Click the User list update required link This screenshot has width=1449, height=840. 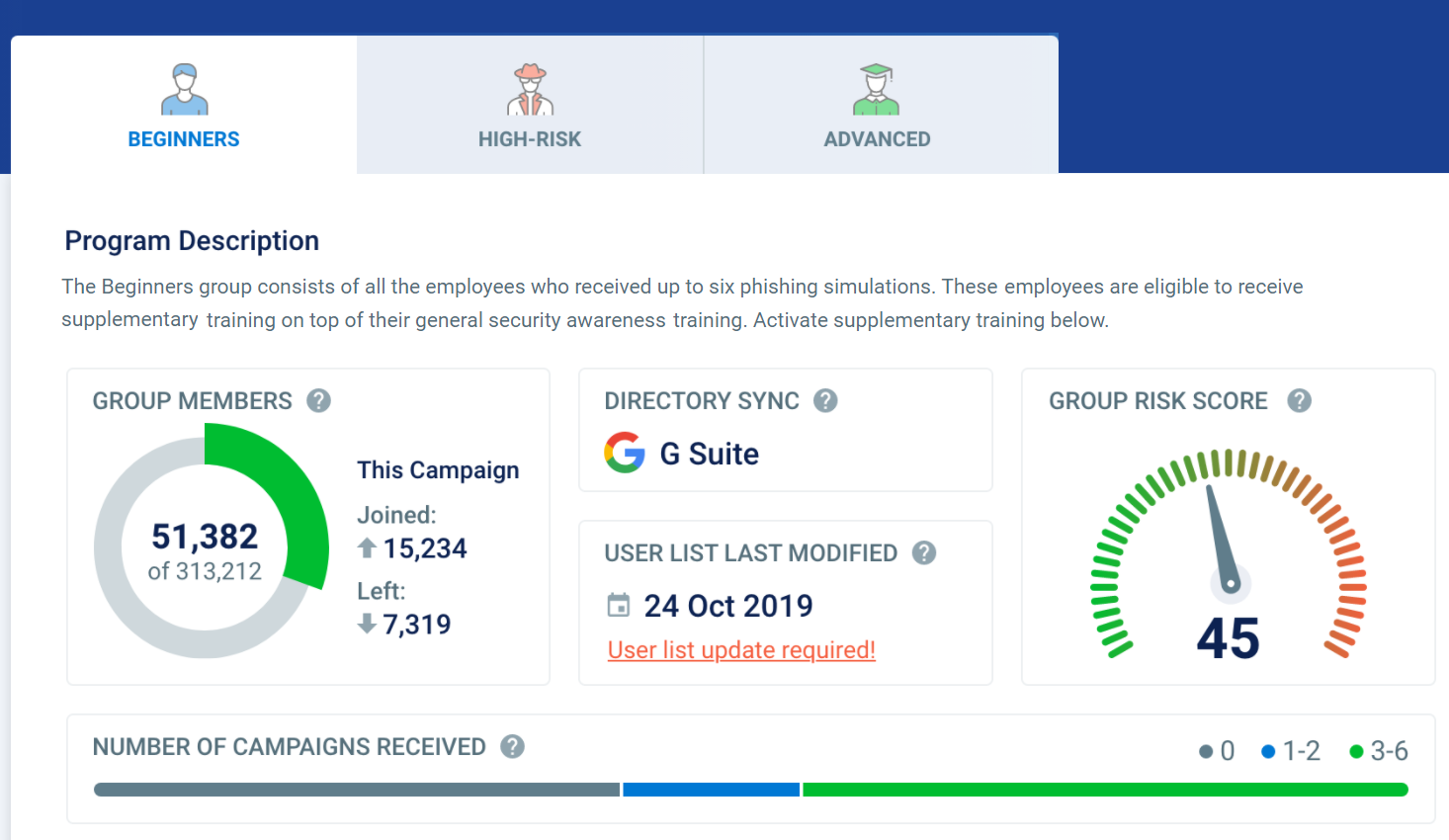pyautogui.click(x=741, y=649)
